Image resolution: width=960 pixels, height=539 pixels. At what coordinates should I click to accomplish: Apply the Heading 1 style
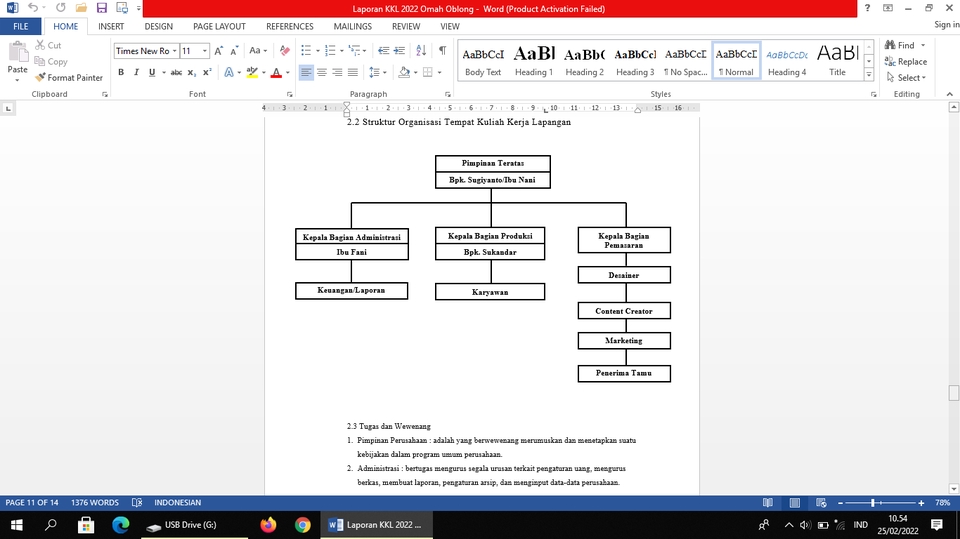[x=534, y=61]
